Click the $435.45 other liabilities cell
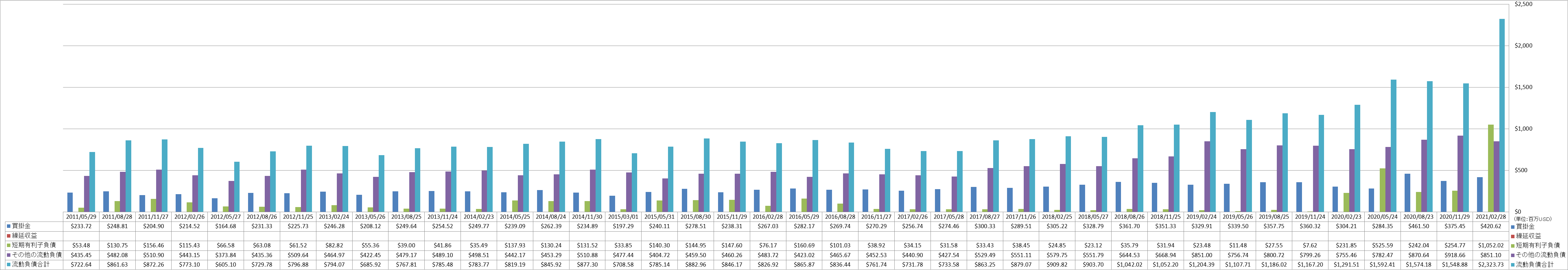Image resolution: width=1568 pixels, height=270 pixels. click(x=81, y=255)
